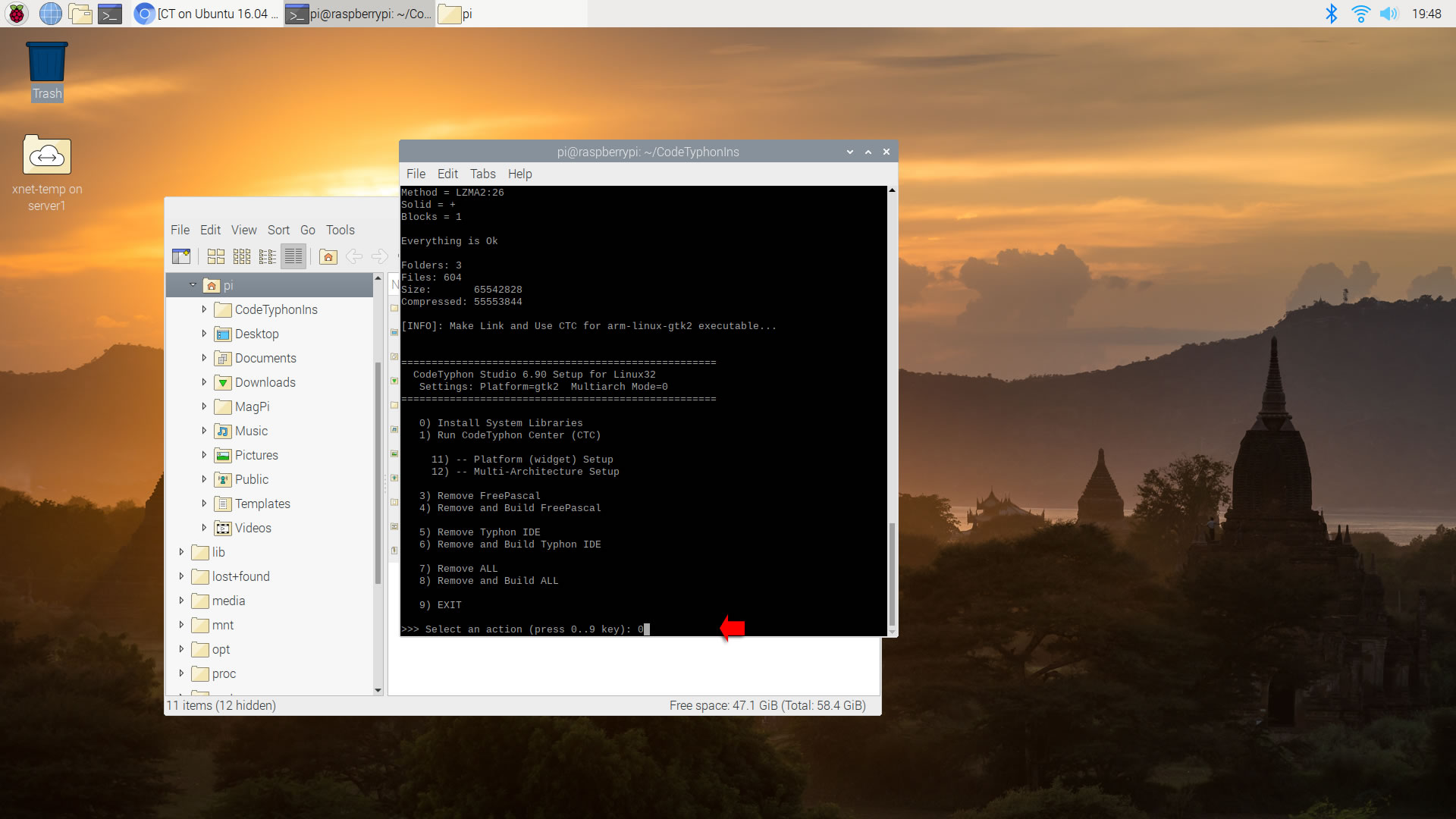Open the file manager Go menu

308,230
